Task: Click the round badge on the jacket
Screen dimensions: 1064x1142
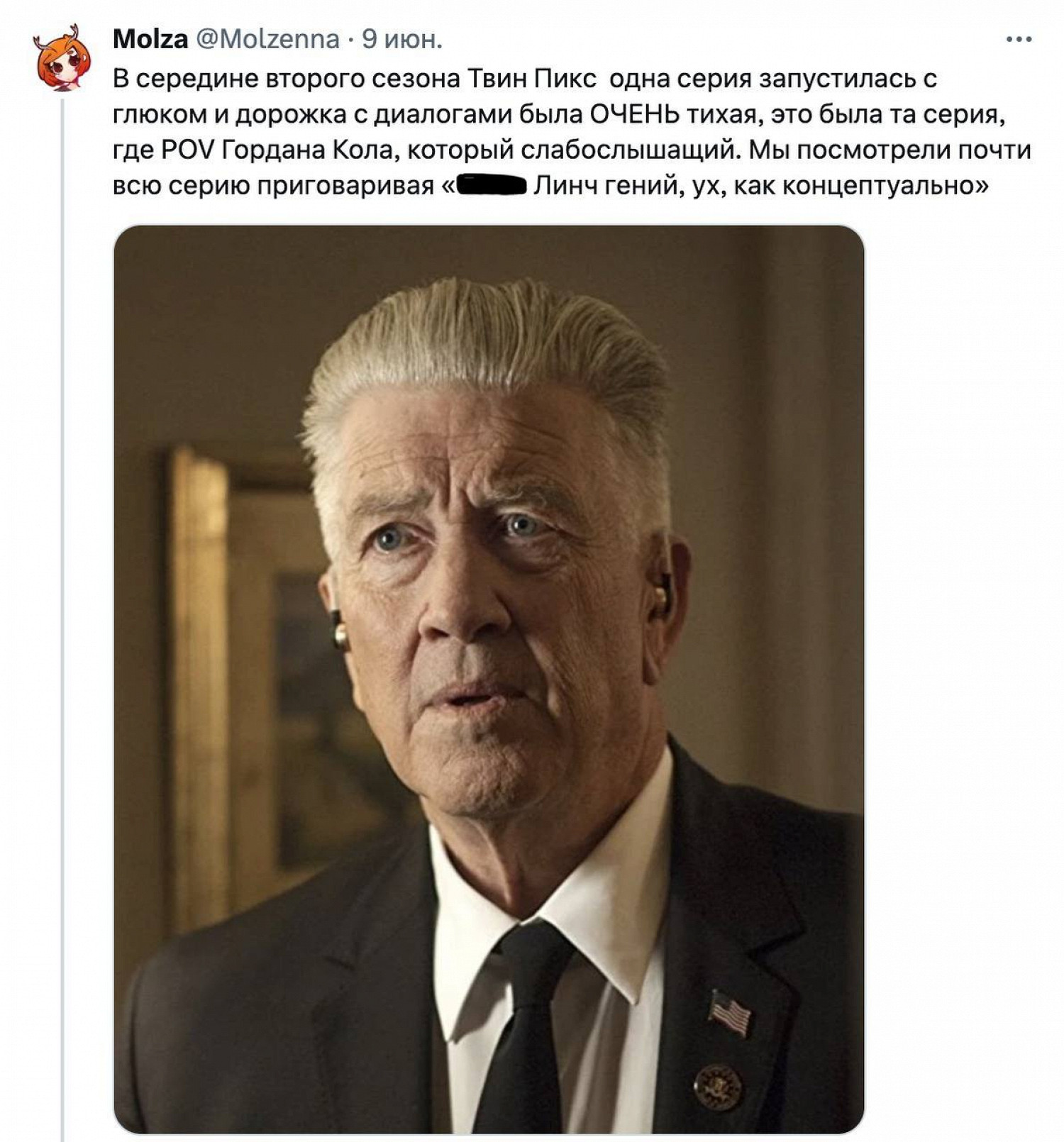Action: 718,1087
